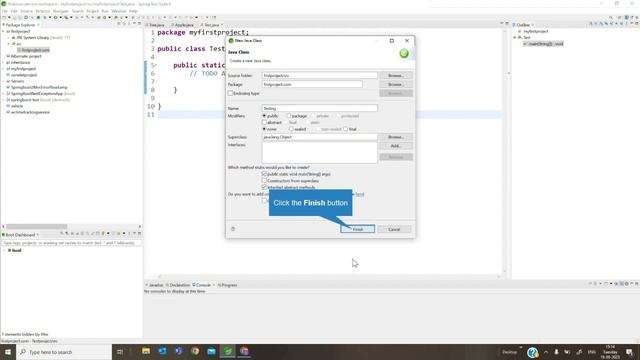The width and height of the screenshot is (640, 360).
Task: Expand the inheritance project node
Action: (x=3, y=62)
